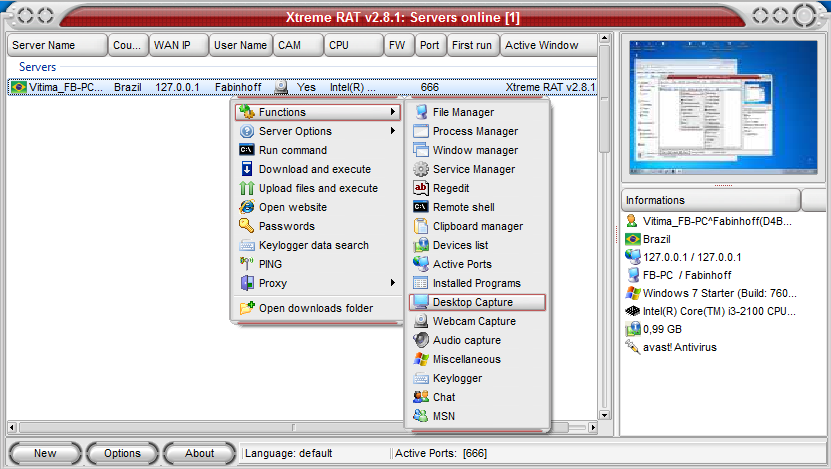Choose Upload files and execute

coord(318,188)
